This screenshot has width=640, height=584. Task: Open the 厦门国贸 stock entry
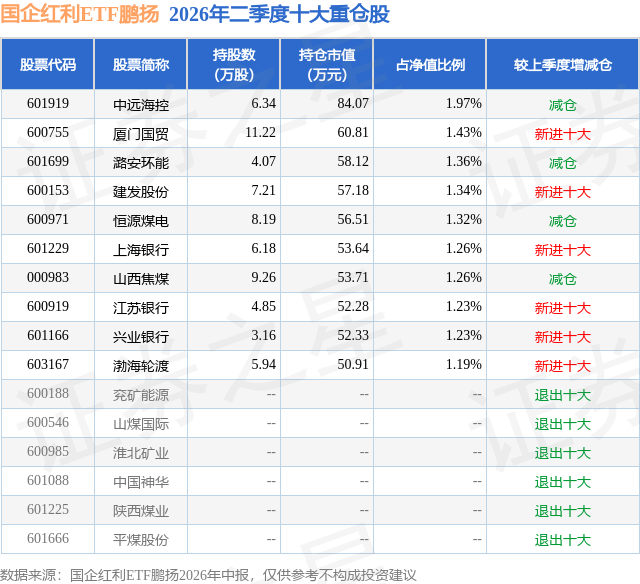click(141, 134)
